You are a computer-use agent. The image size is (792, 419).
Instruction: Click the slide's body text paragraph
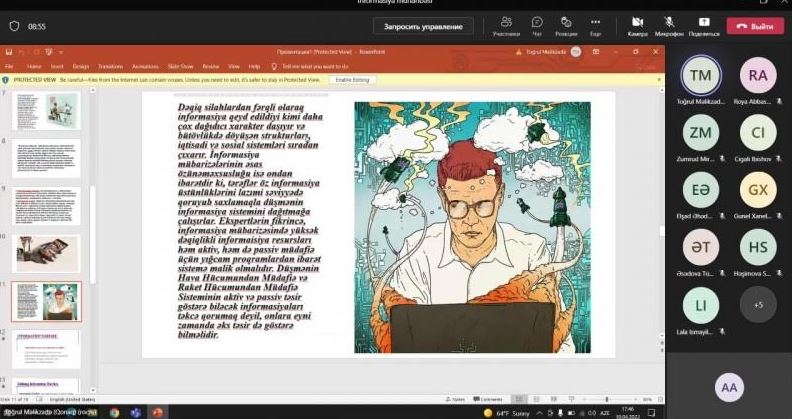click(x=250, y=221)
